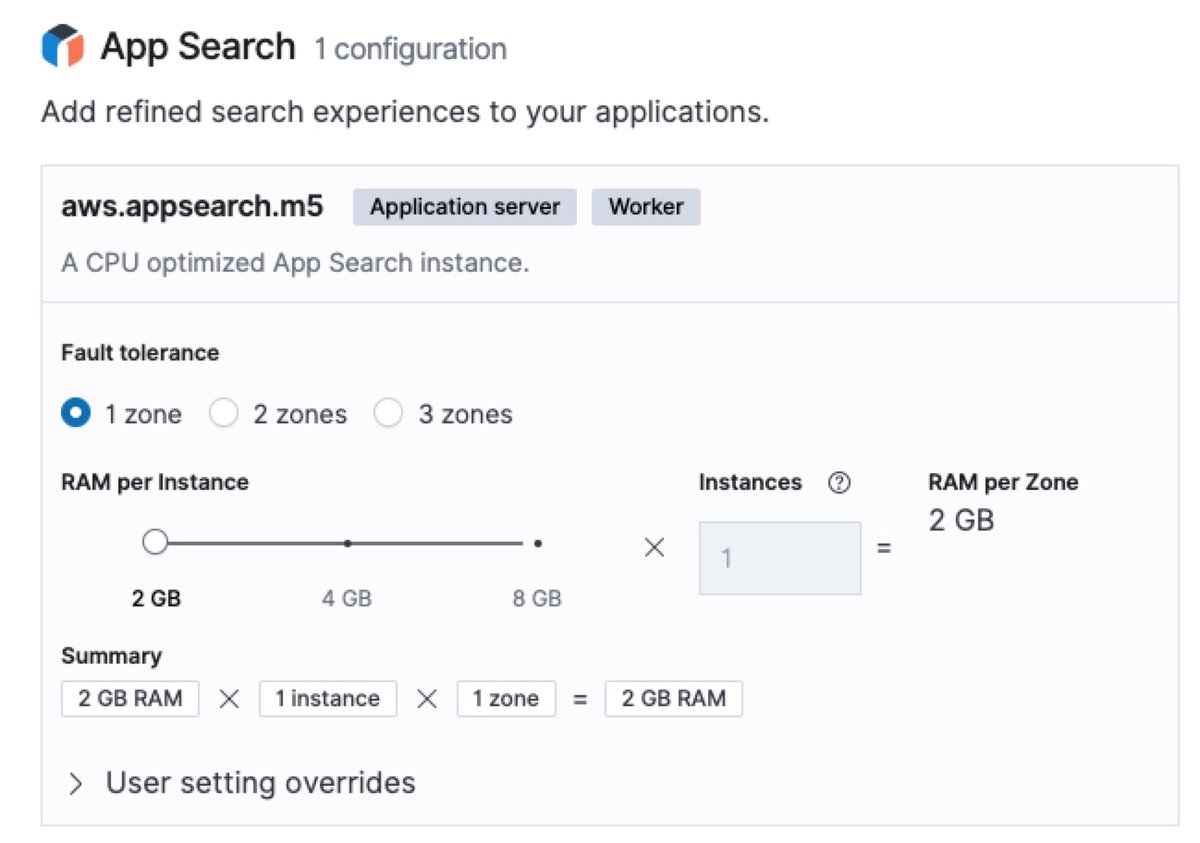The width and height of the screenshot is (1200, 843).
Task: Click the chevron beside User setting overrides
Action: 76,783
